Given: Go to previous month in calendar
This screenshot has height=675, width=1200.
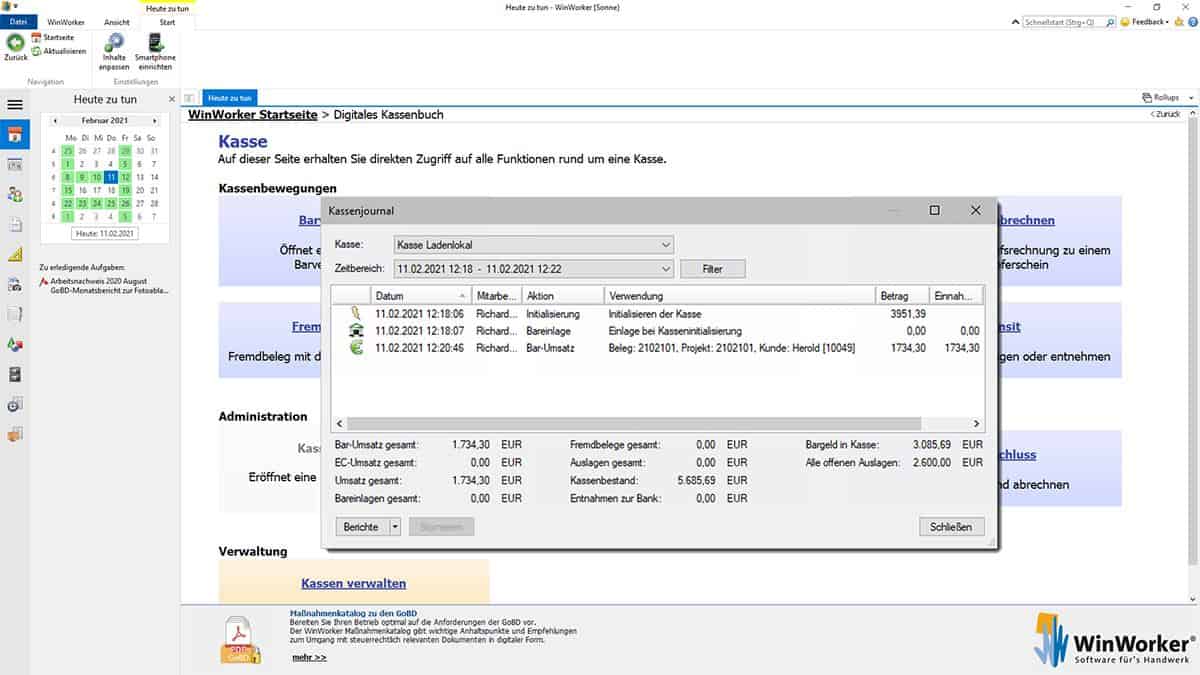Looking at the screenshot, I should pos(55,121).
